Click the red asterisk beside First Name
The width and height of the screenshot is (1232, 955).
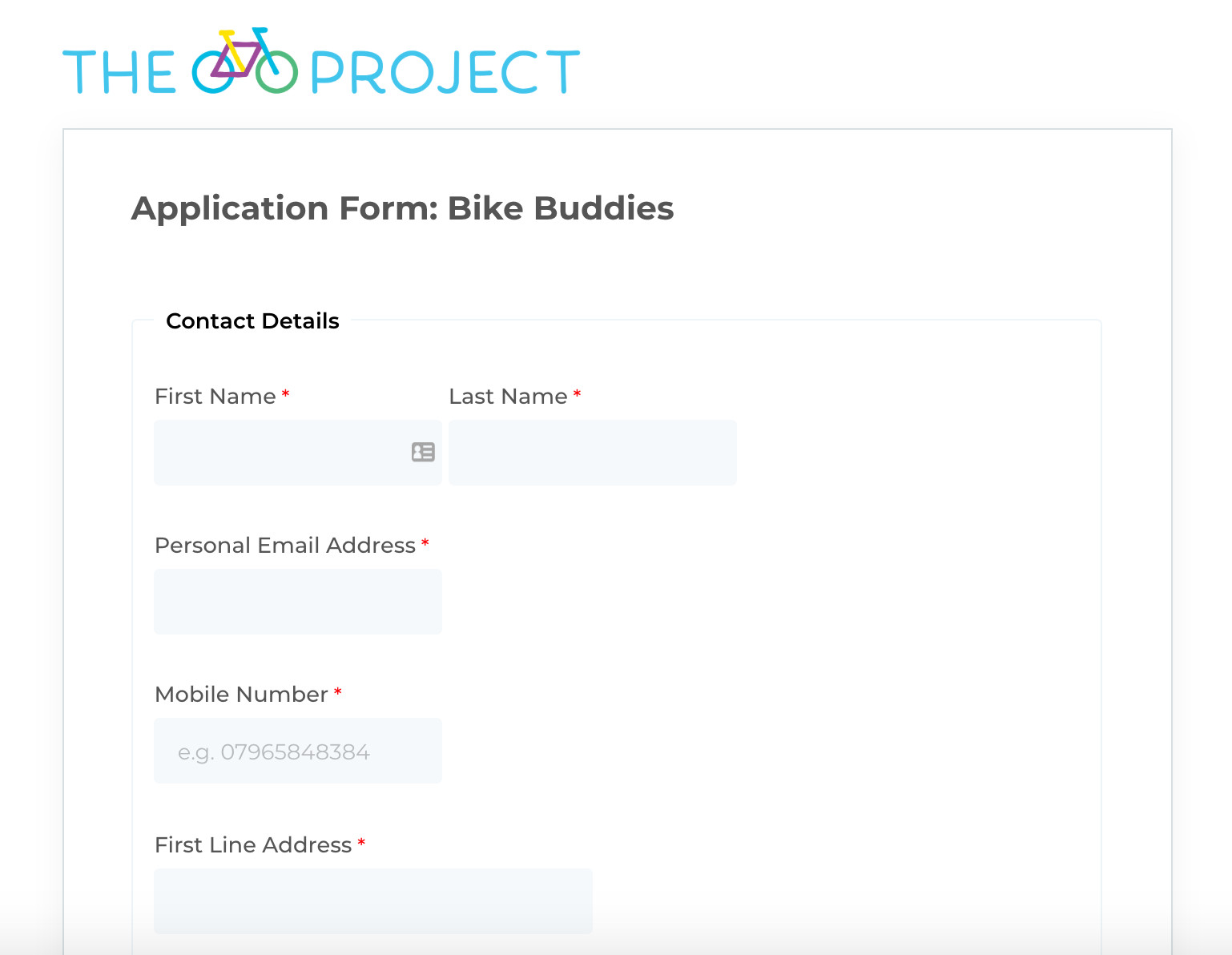285,394
